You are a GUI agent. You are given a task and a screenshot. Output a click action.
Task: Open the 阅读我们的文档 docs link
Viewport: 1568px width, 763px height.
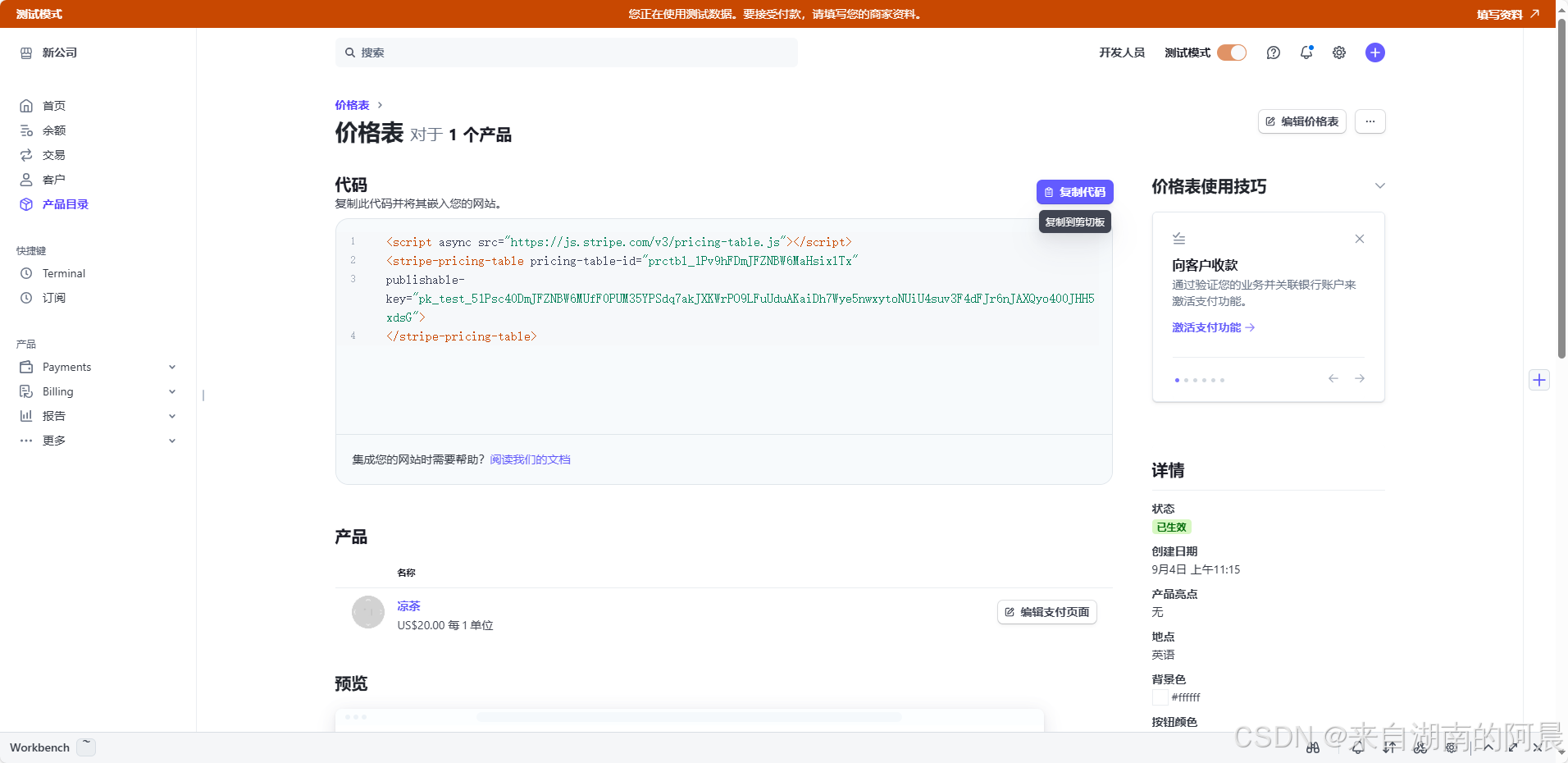(x=531, y=459)
